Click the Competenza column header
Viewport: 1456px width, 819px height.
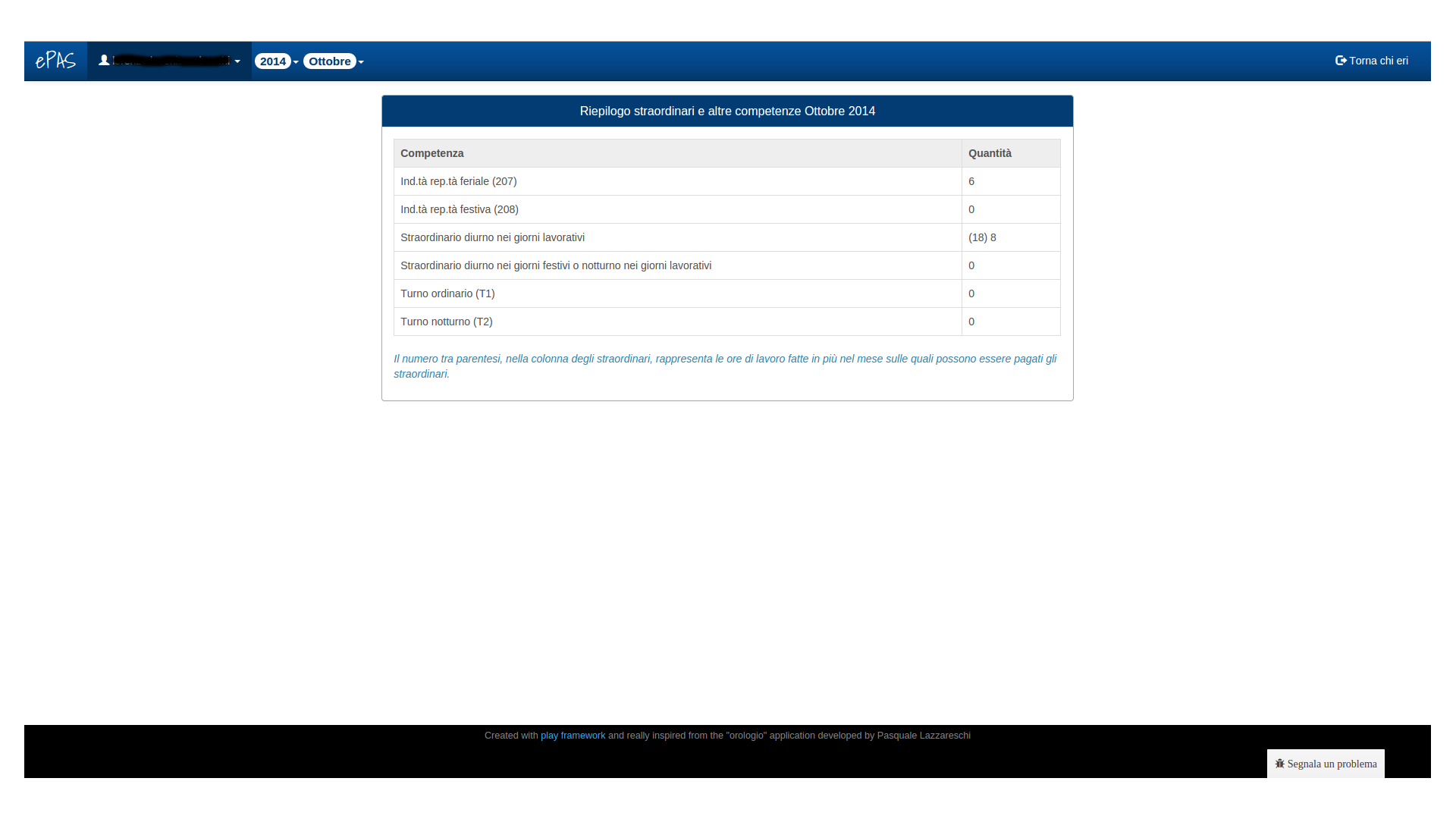(431, 153)
